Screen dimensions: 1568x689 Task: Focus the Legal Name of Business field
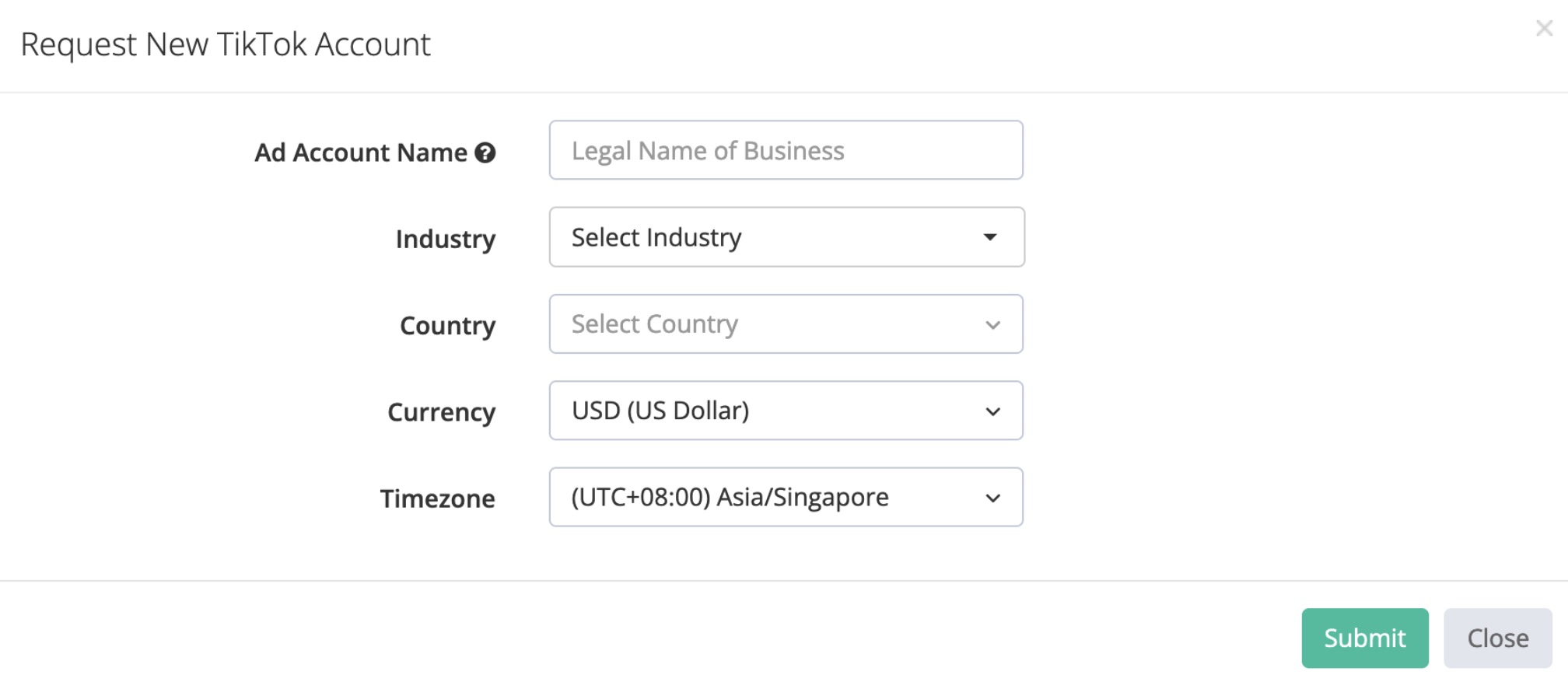[786, 150]
